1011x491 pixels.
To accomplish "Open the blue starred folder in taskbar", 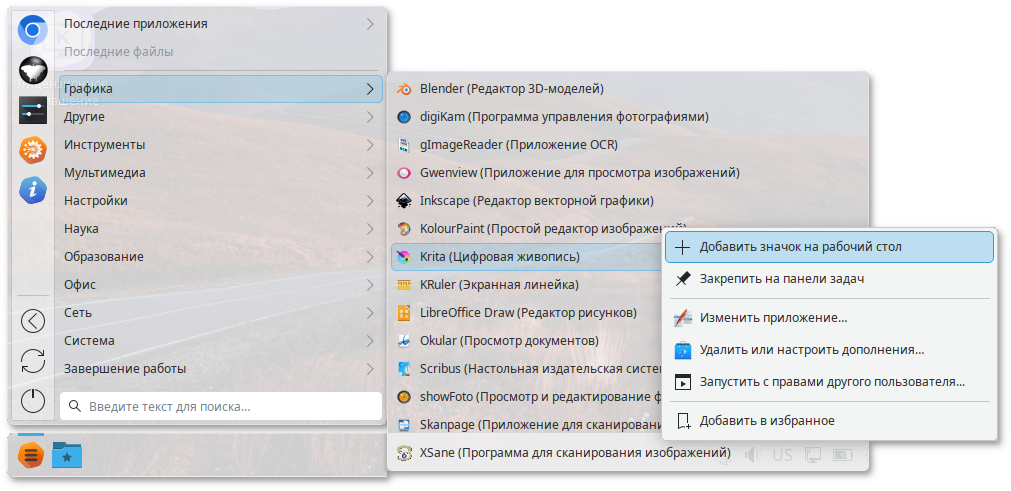I will point(67,456).
